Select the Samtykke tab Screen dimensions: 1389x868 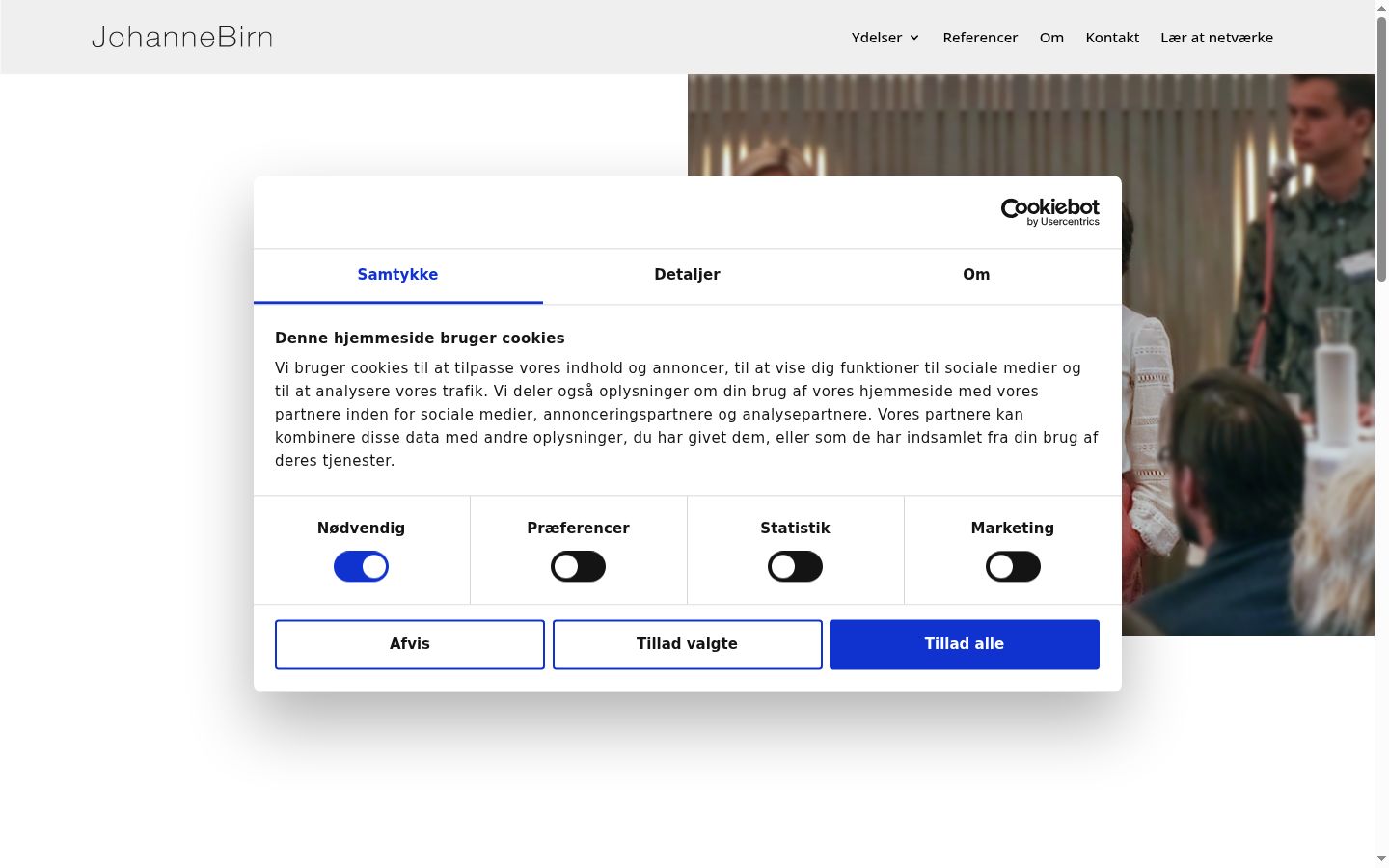(x=397, y=275)
